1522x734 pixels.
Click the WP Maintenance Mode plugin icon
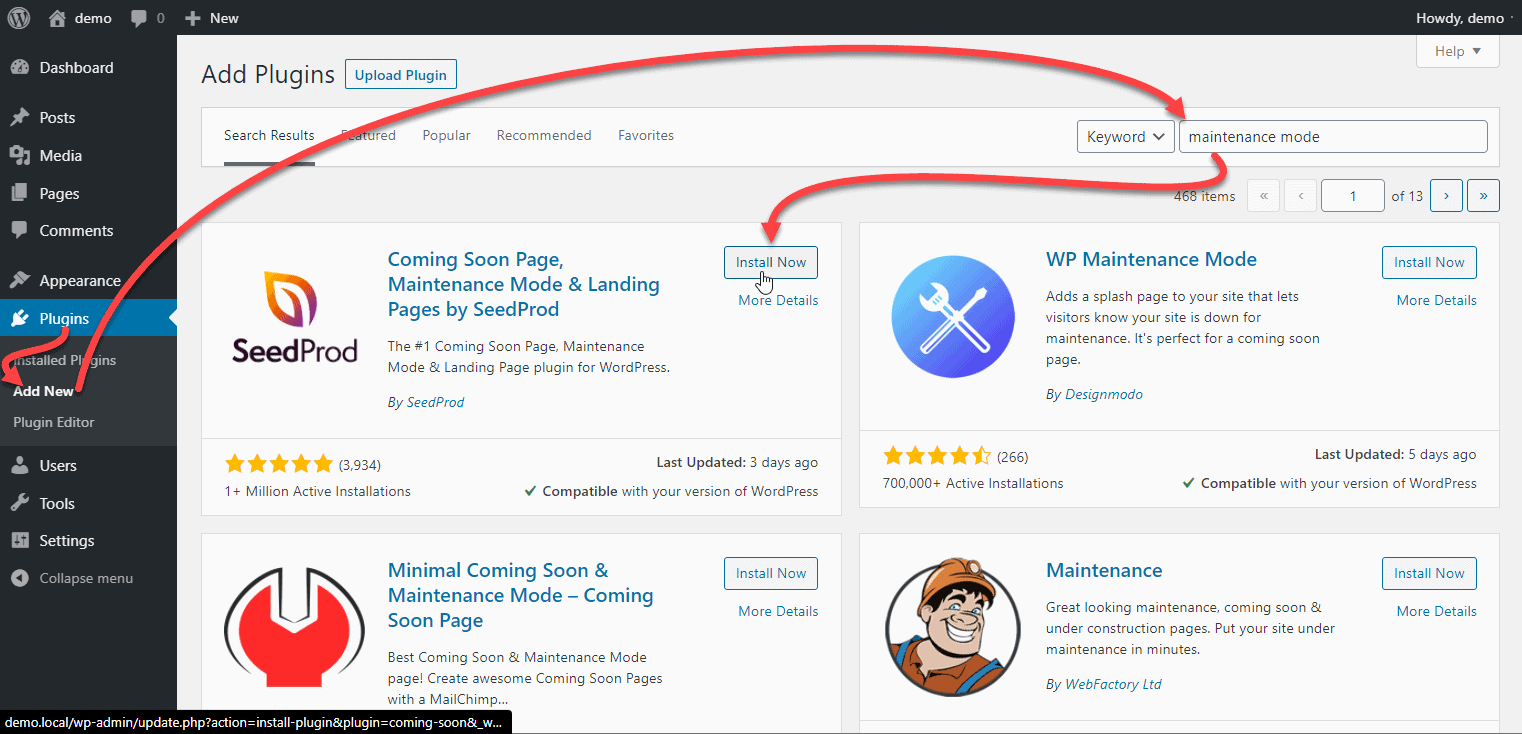tap(952, 316)
